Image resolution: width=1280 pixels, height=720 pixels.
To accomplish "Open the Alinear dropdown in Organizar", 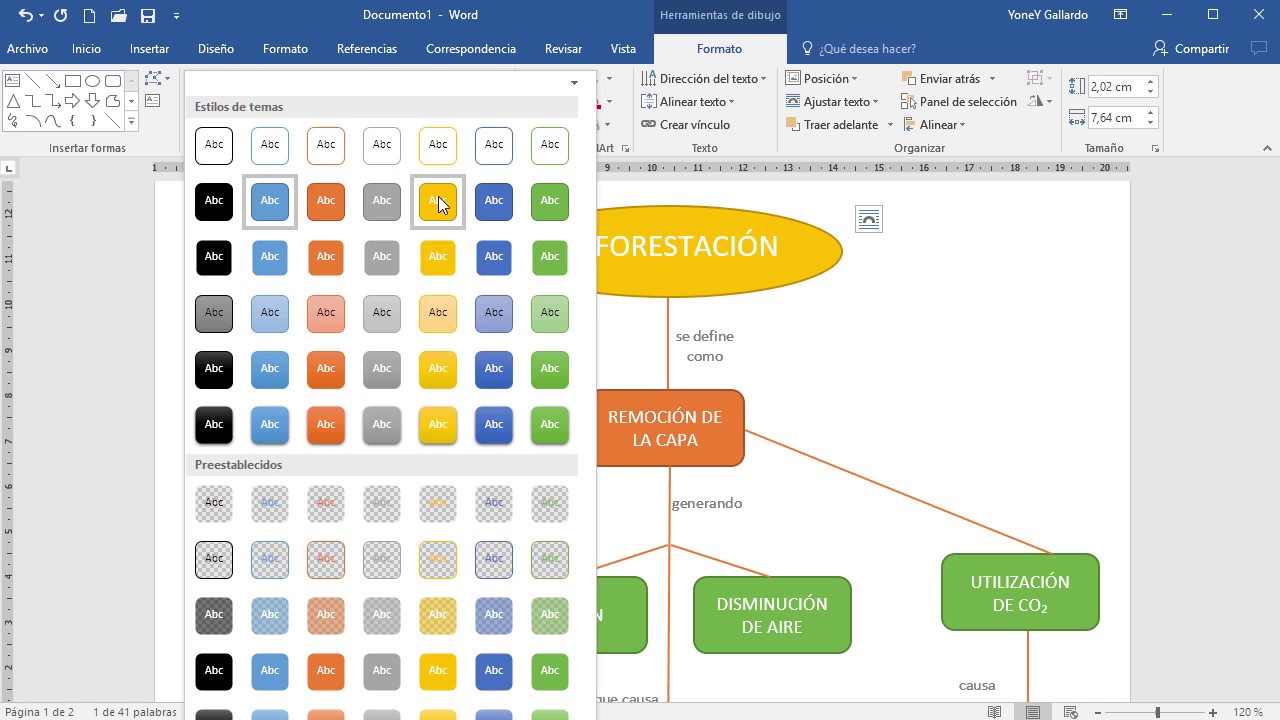I will coord(934,124).
